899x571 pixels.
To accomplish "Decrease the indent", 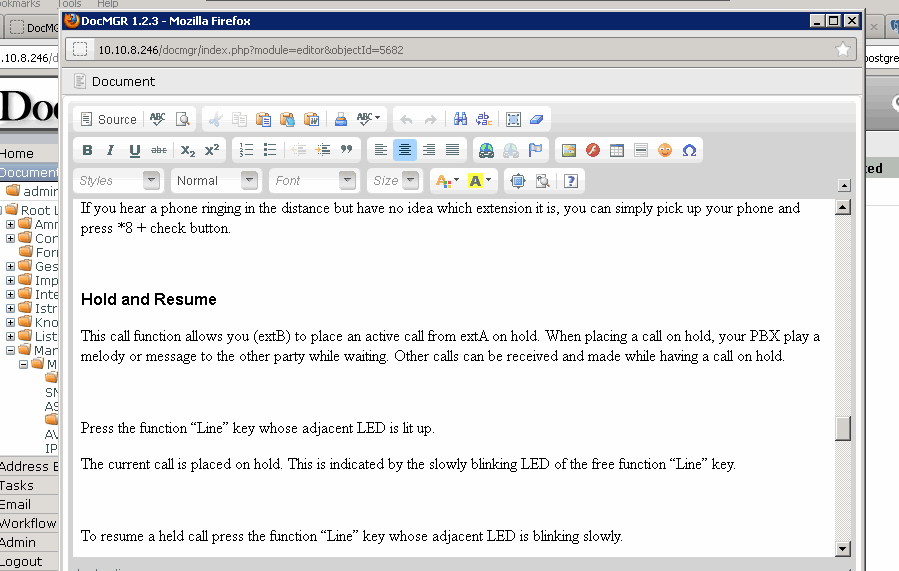I will tap(299, 150).
